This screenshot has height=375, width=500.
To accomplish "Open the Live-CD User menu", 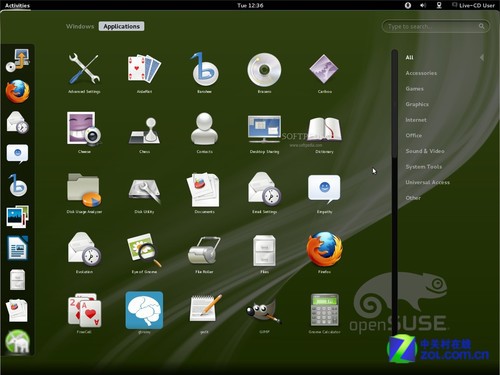I will click(473, 5).
